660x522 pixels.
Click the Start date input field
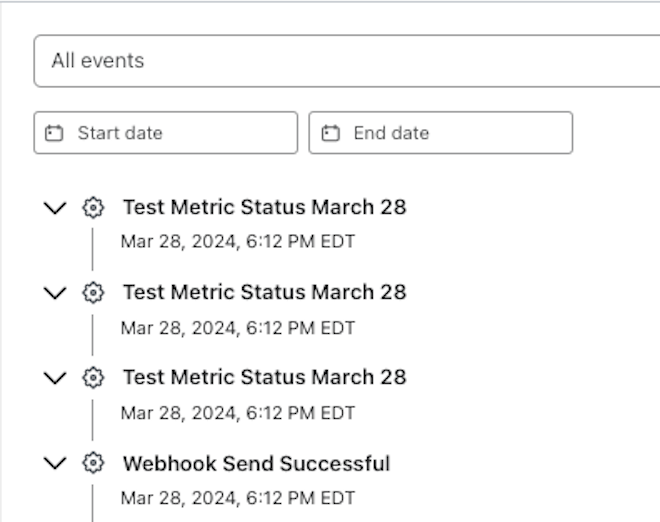coord(166,133)
